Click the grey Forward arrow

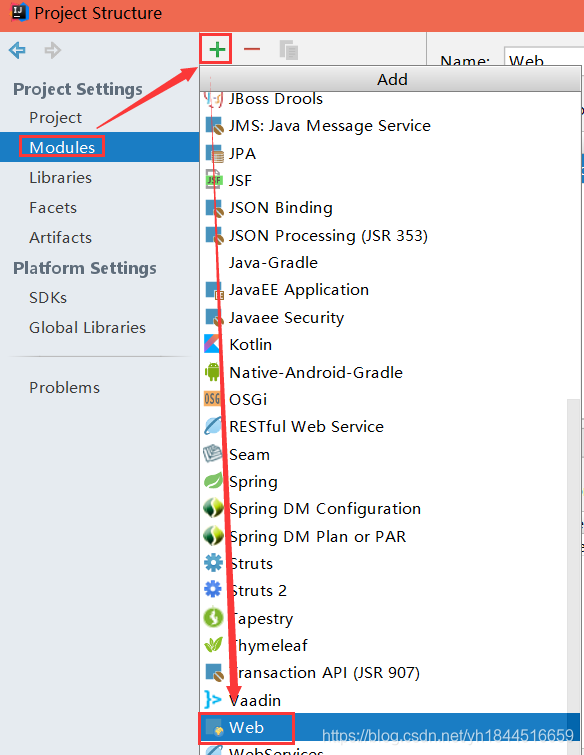pyautogui.click(x=52, y=50)
